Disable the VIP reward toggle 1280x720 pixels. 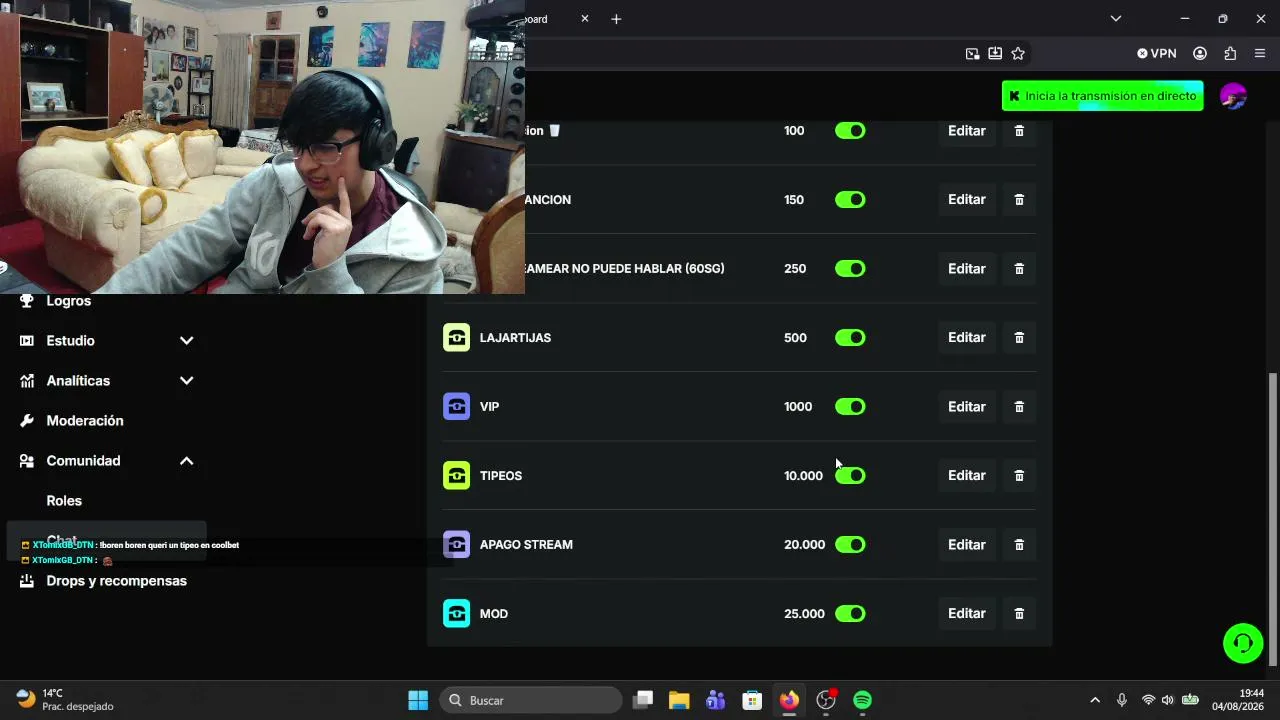[850, 407]
